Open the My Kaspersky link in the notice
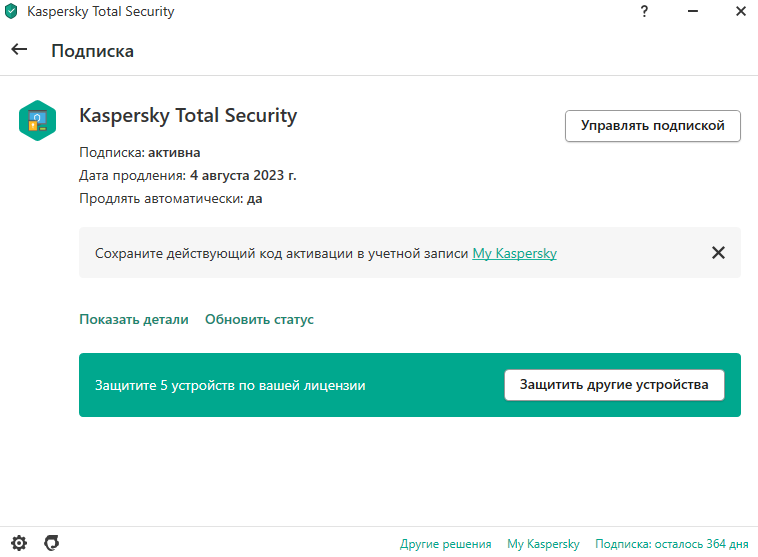This screenshot has width=758, height=557. 514,253
